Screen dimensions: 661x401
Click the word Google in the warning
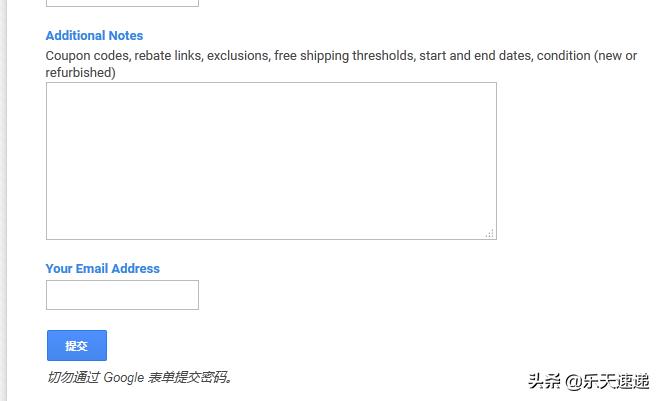(124, 377)
